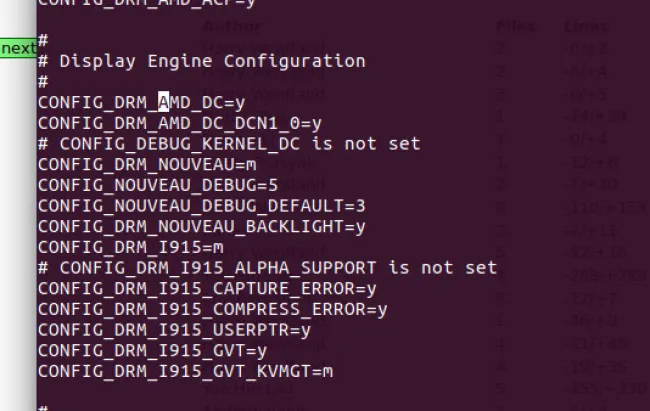Image resolution: width=650 pixels, height=411 pixels.
Task: Click the CONFIG_DRM_I915_ALPHA_SUPPORT is not set line
Action: (x=267, y=268)
